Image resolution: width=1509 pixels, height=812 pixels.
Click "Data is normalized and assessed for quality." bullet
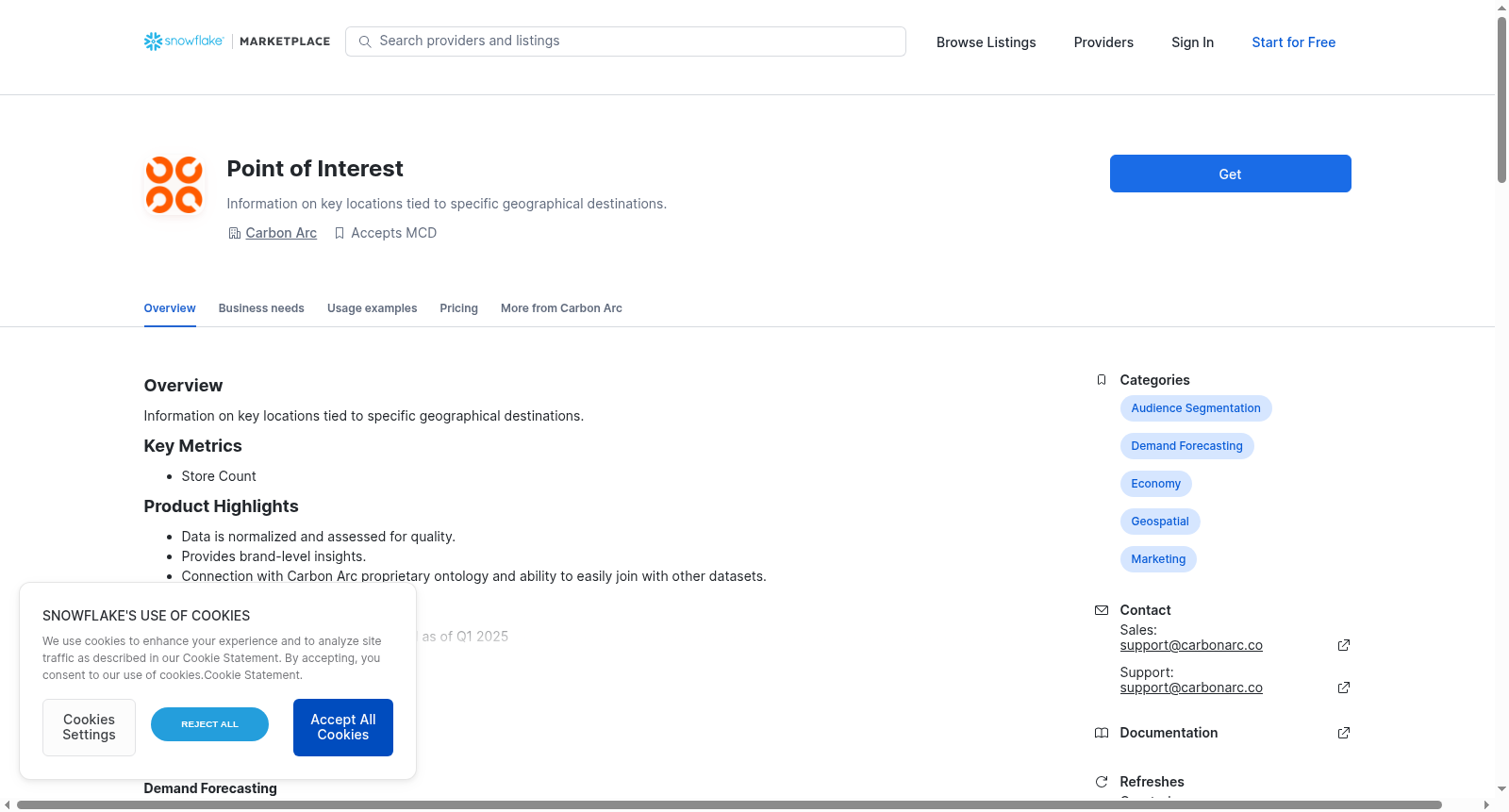coord(318,537)
